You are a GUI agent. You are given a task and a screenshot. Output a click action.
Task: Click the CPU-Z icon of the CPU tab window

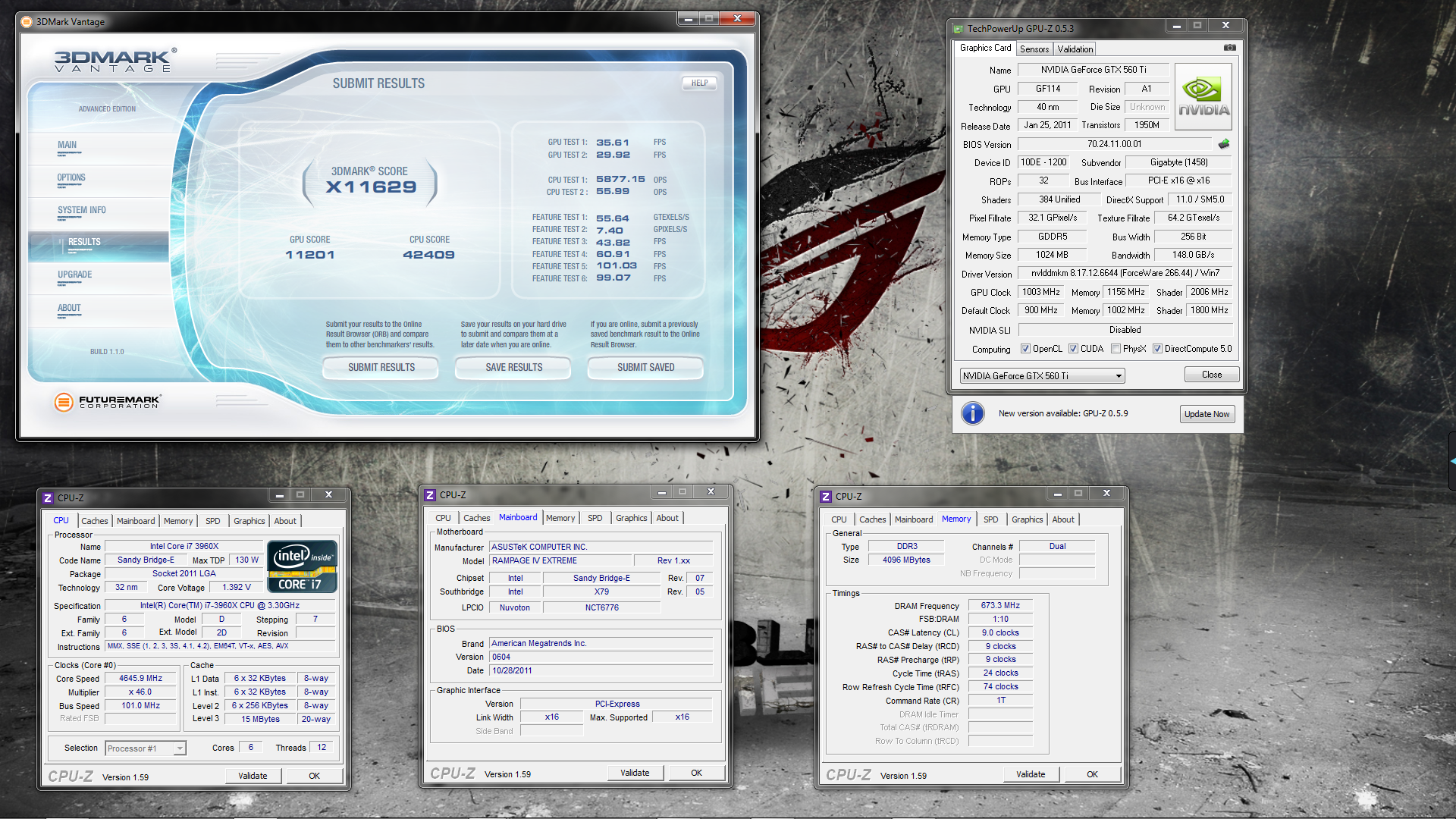click(x=48, y=498)
